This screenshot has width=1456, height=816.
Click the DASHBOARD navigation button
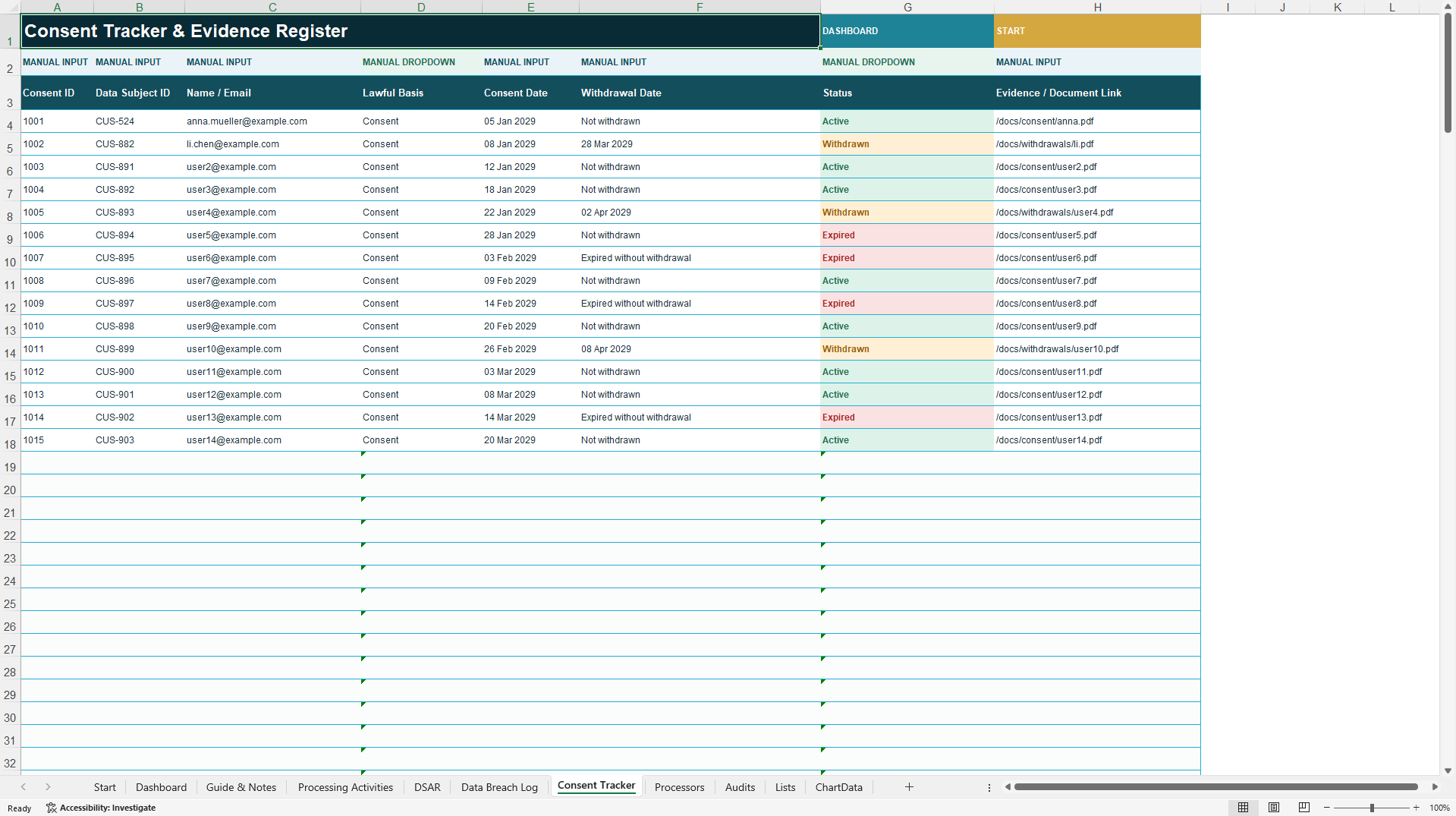pyautogui.click(x=907, y=31)
